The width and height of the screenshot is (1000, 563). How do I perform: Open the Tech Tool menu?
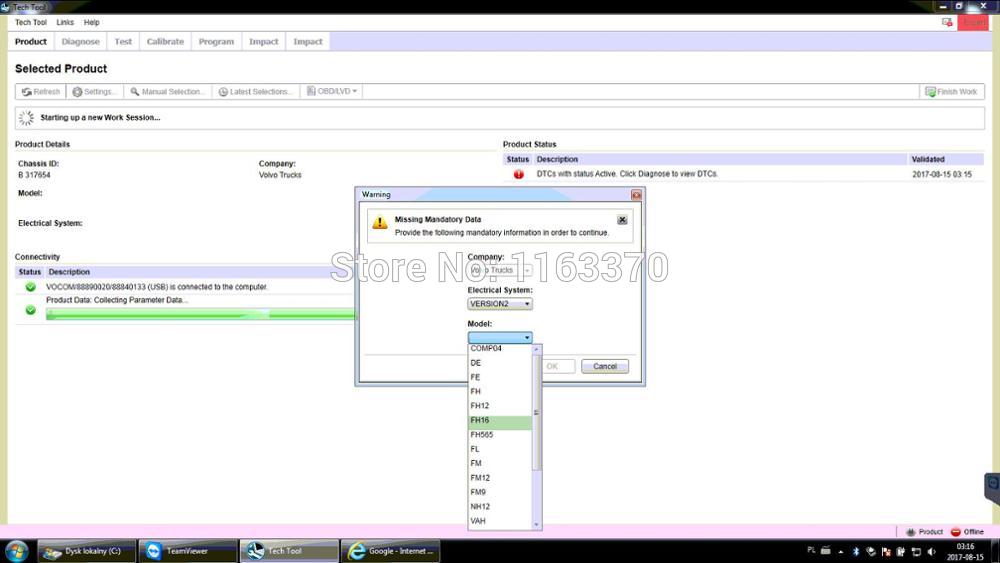pos(31,22)
